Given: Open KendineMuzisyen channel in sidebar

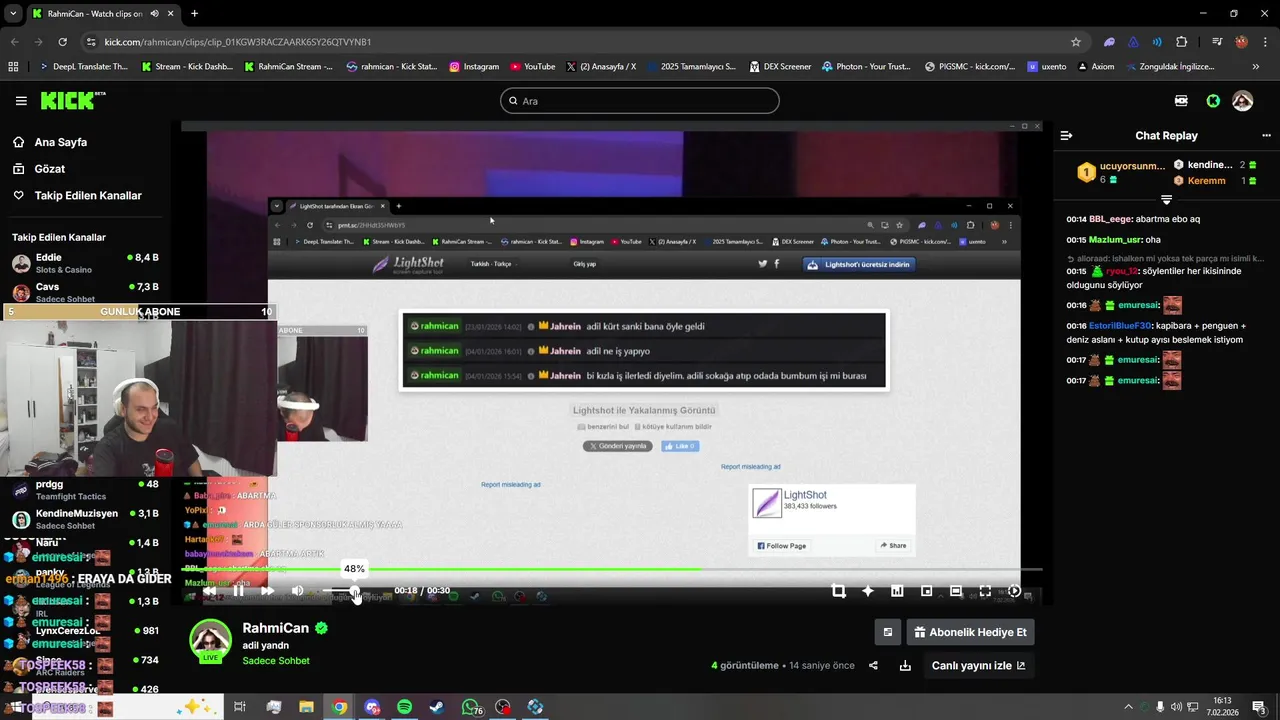Looking at the screenshot, I should click(85, 519).
